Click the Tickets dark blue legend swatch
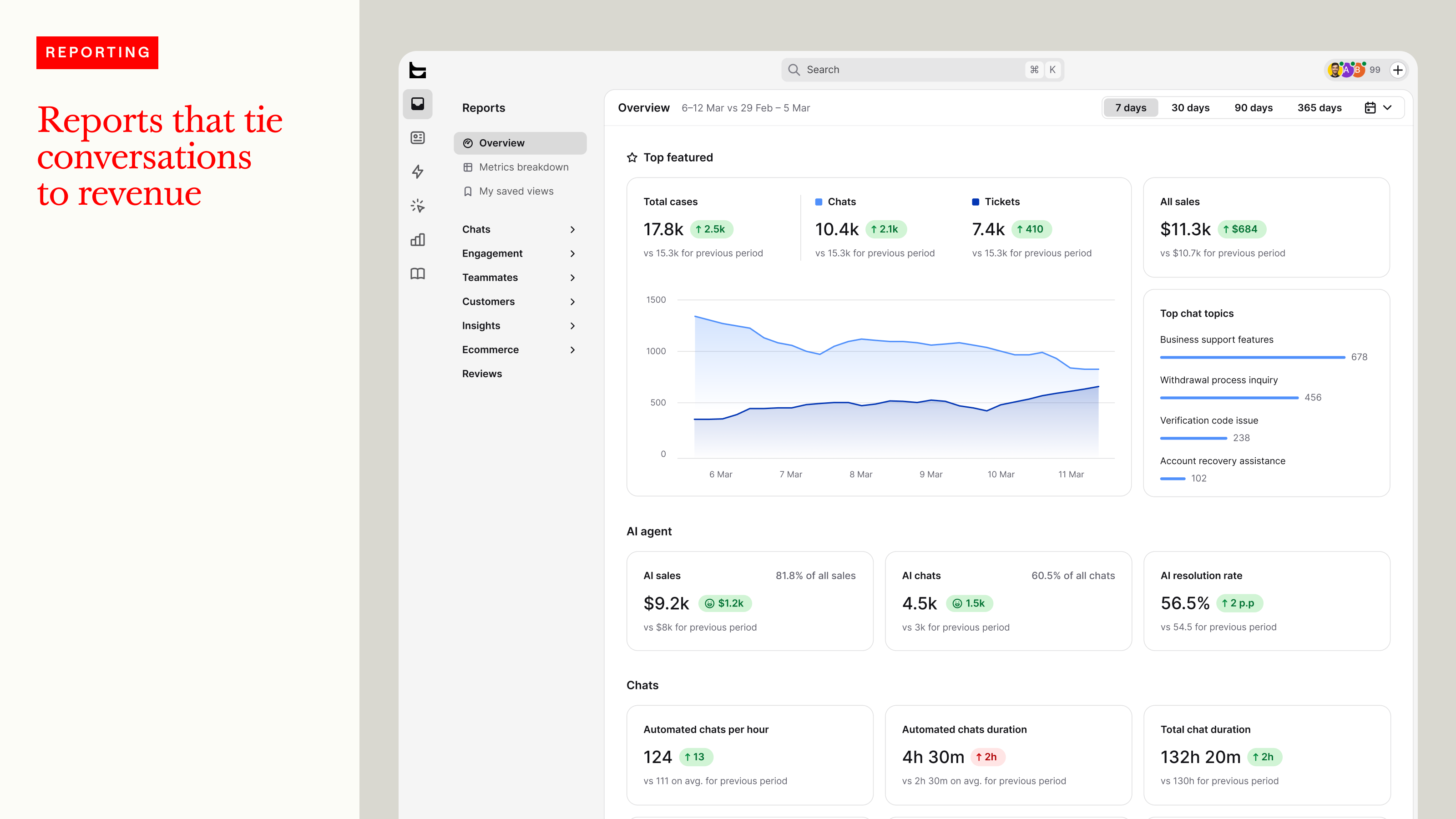The width and height of the screenshot is (1456, 819). click(x=975, y=202)
